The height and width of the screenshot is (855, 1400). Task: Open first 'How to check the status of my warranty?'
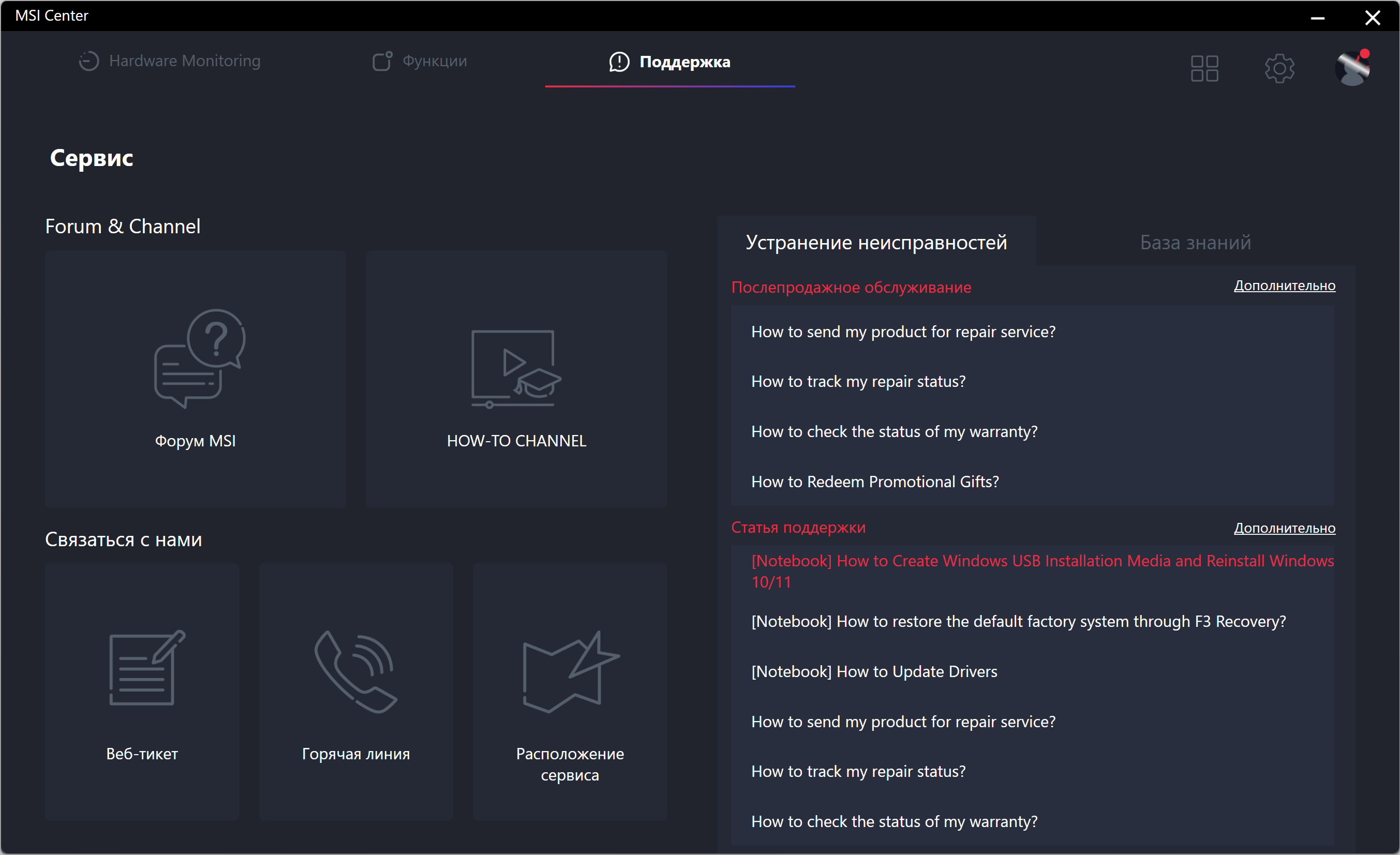pyautogui.click(x=895, y=432)
